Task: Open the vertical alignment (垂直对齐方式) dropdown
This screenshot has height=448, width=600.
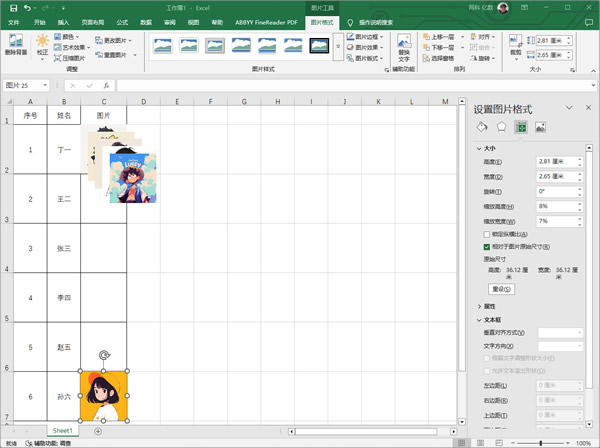Action: (559, 332)
